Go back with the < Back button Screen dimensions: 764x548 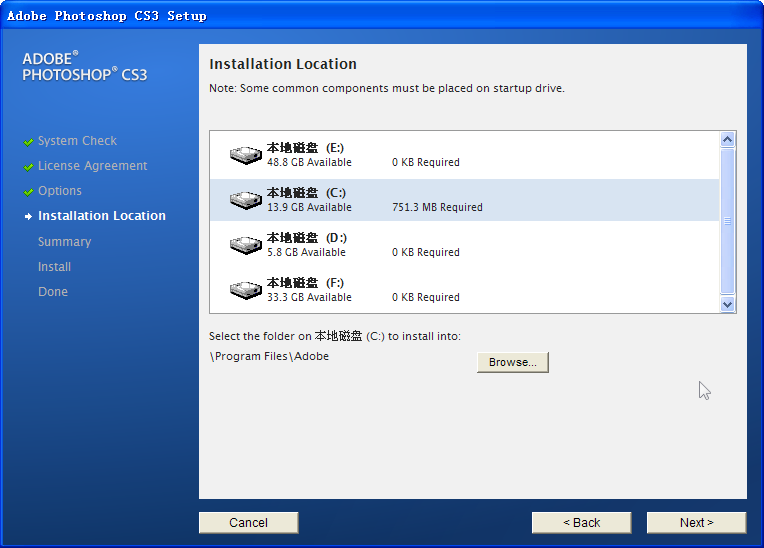[x=581, y=523]
